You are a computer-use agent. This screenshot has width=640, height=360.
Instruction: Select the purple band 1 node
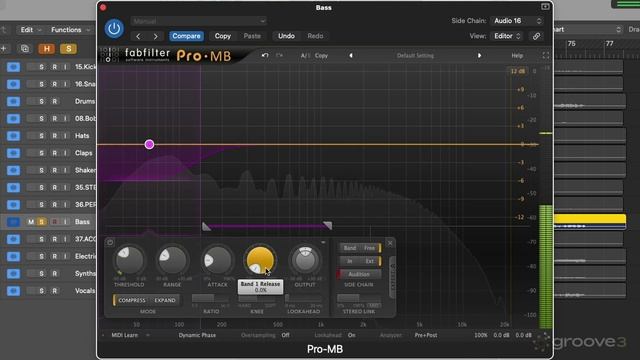point(149,144)
